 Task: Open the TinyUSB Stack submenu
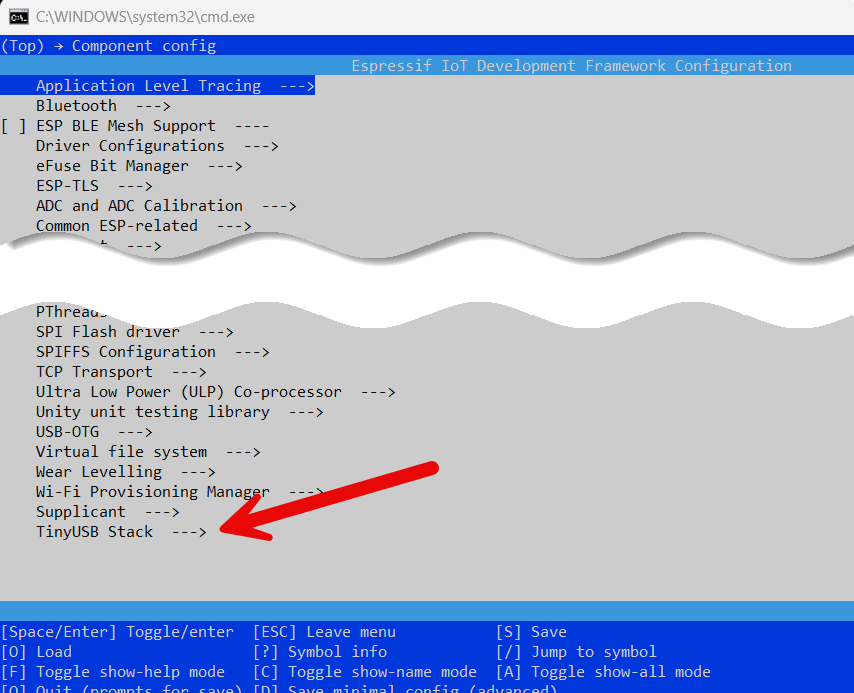click(95, 532)
